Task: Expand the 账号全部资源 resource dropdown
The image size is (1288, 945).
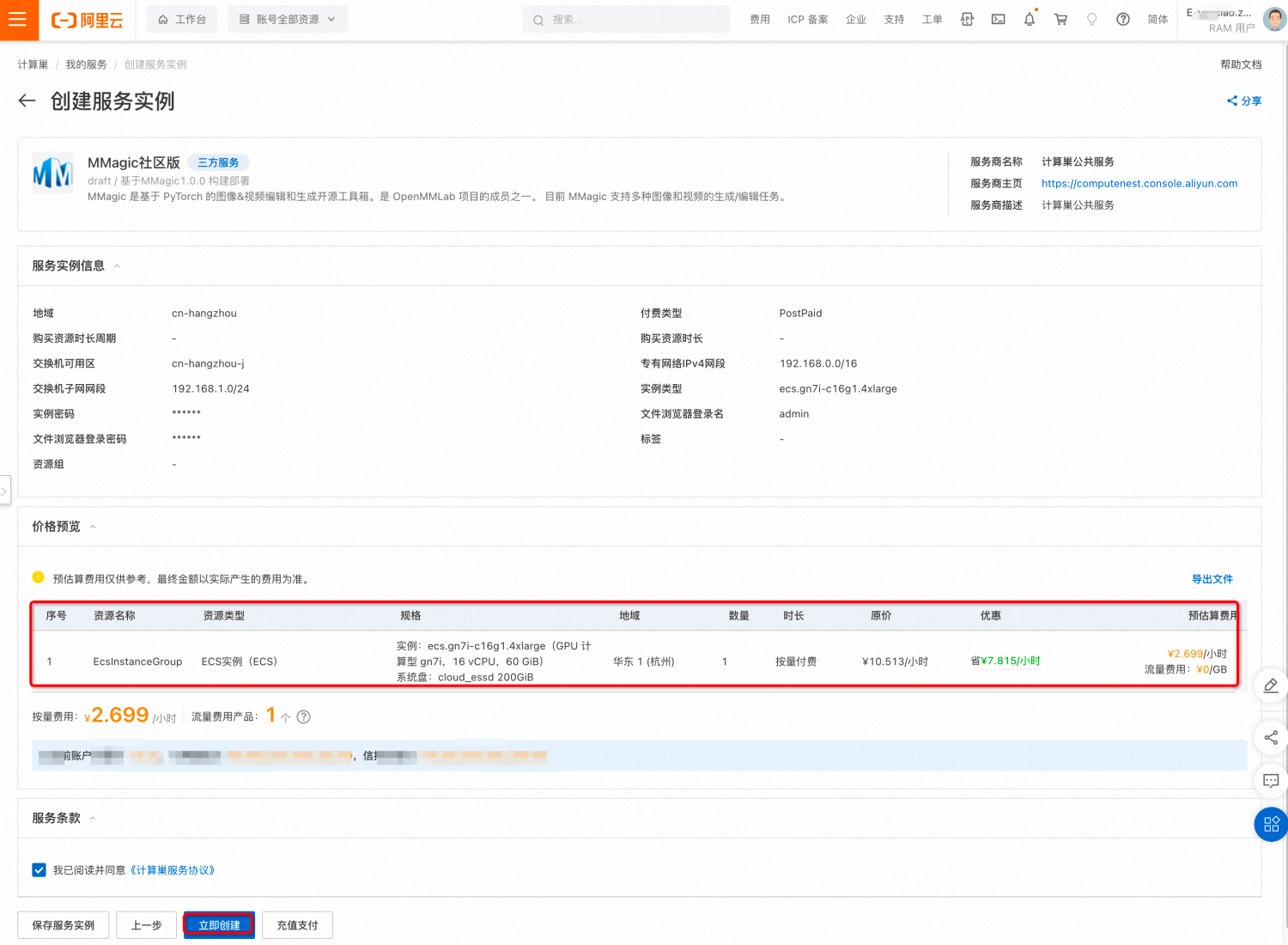Action: (288, 19)
